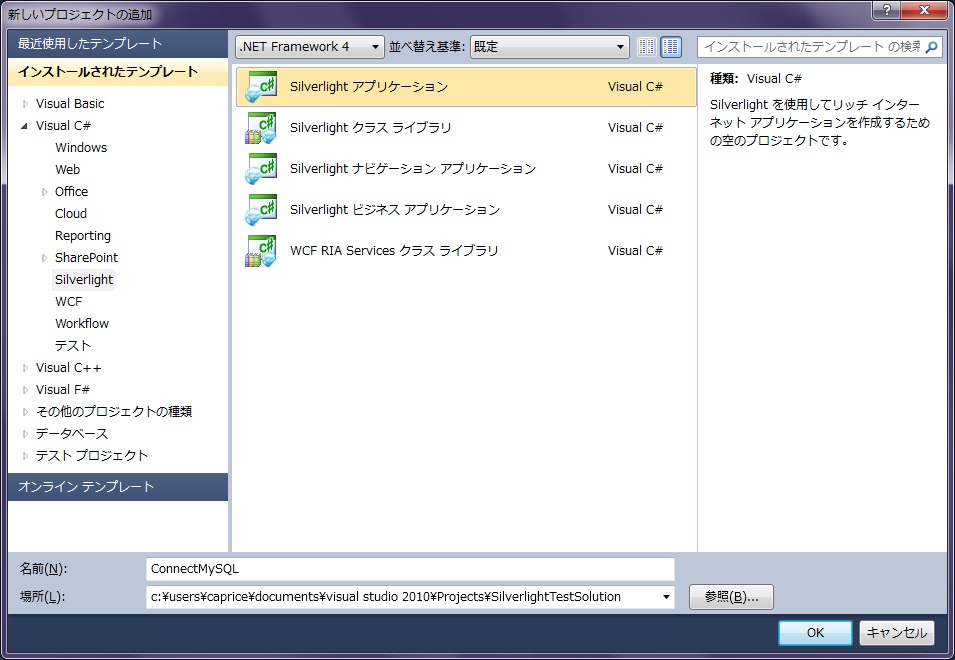955x660 pixels.
Task: Expand the テスト プロジェクト tree node
Action: coord(25,456)
